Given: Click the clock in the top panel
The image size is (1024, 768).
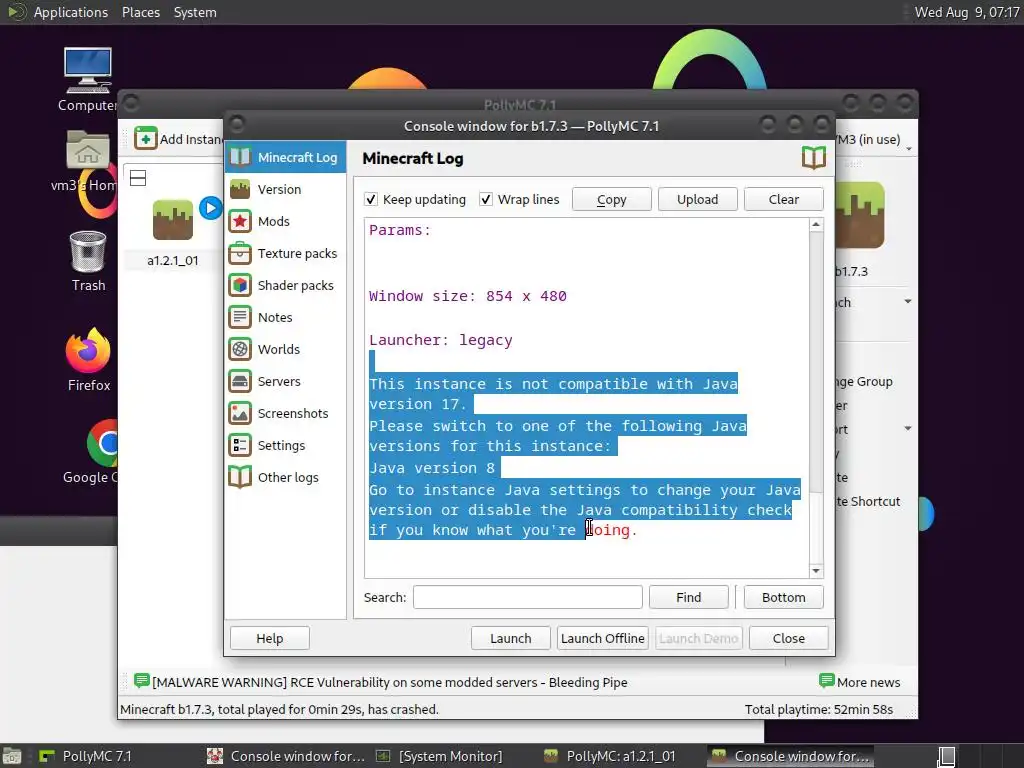Looking at the screenshot, I should 967,12.
